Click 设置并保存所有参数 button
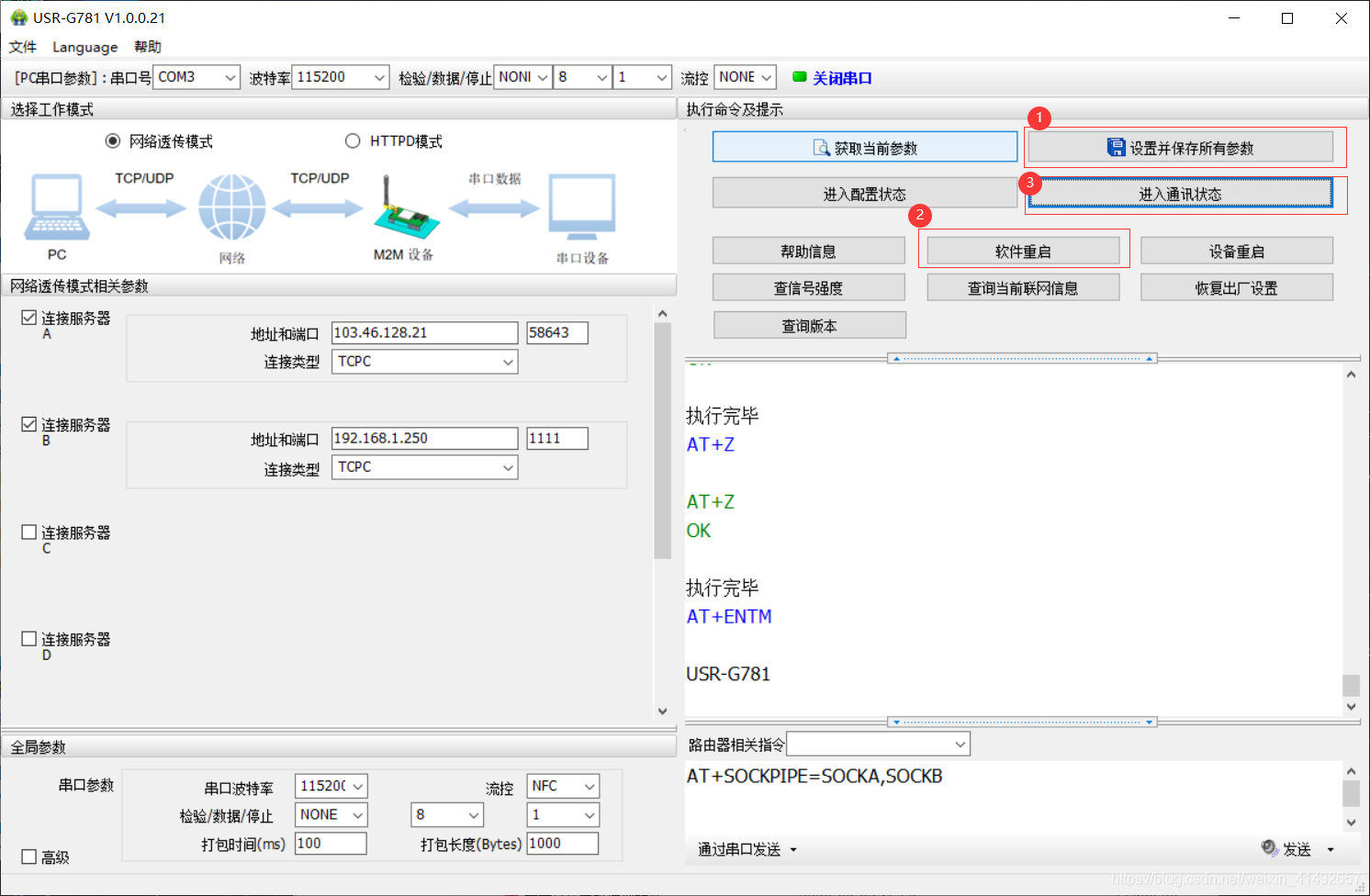 1180,147
